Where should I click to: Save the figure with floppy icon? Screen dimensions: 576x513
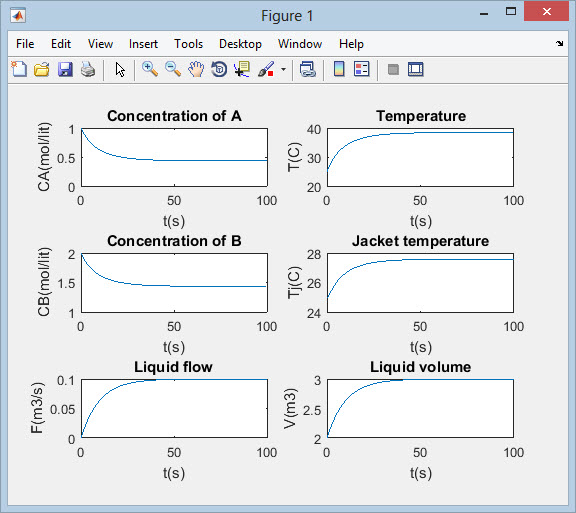click(x=65, y=69)
